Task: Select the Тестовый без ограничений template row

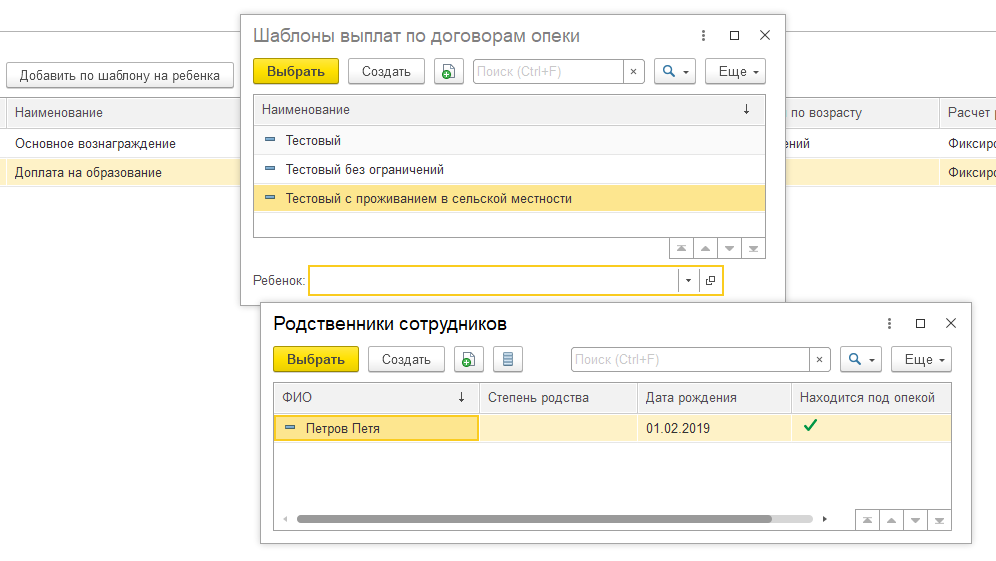Action: click(364, 170)
